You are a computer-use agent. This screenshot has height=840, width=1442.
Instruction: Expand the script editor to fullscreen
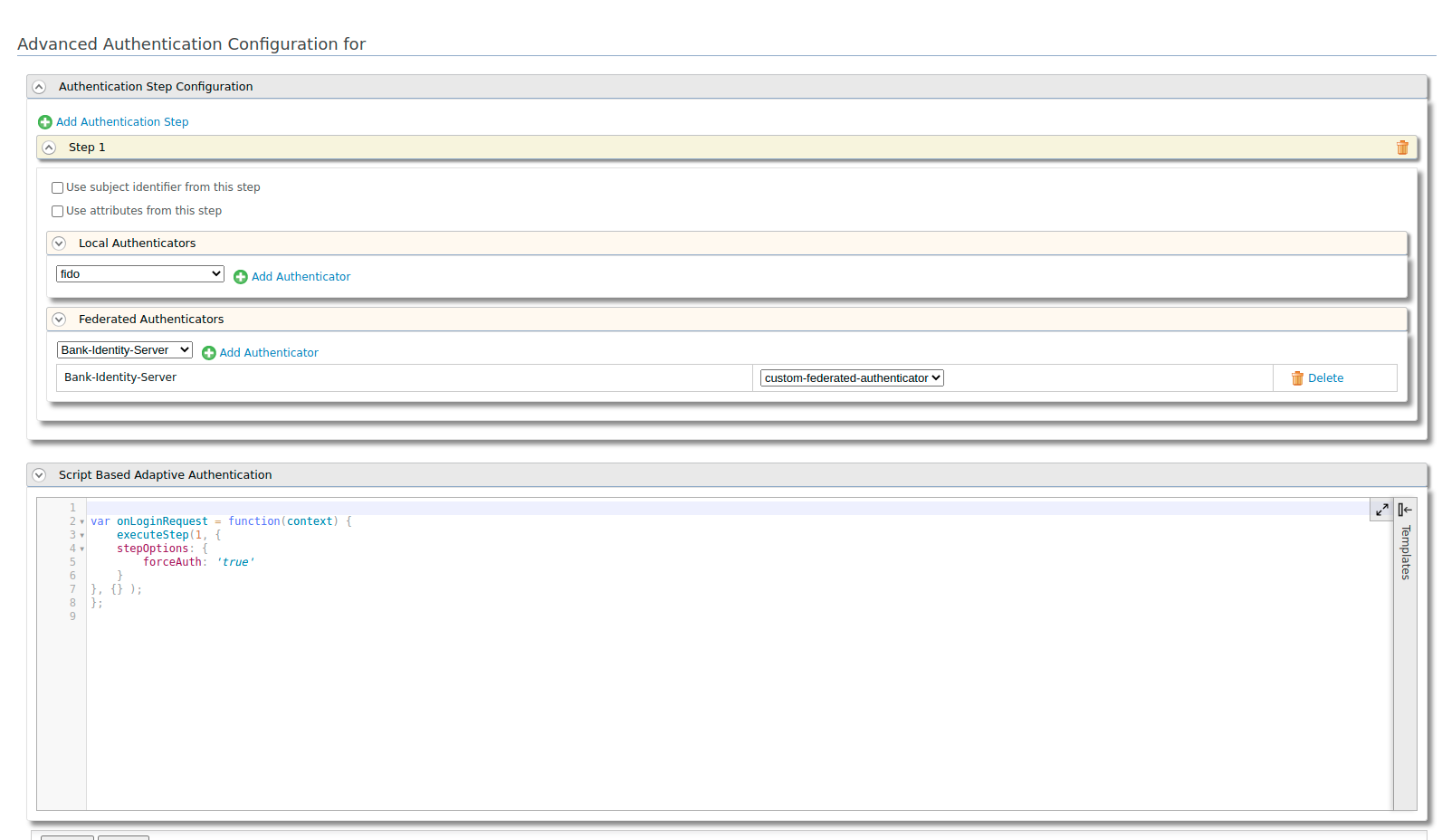pyautogui.click(x=1381, y=510)
